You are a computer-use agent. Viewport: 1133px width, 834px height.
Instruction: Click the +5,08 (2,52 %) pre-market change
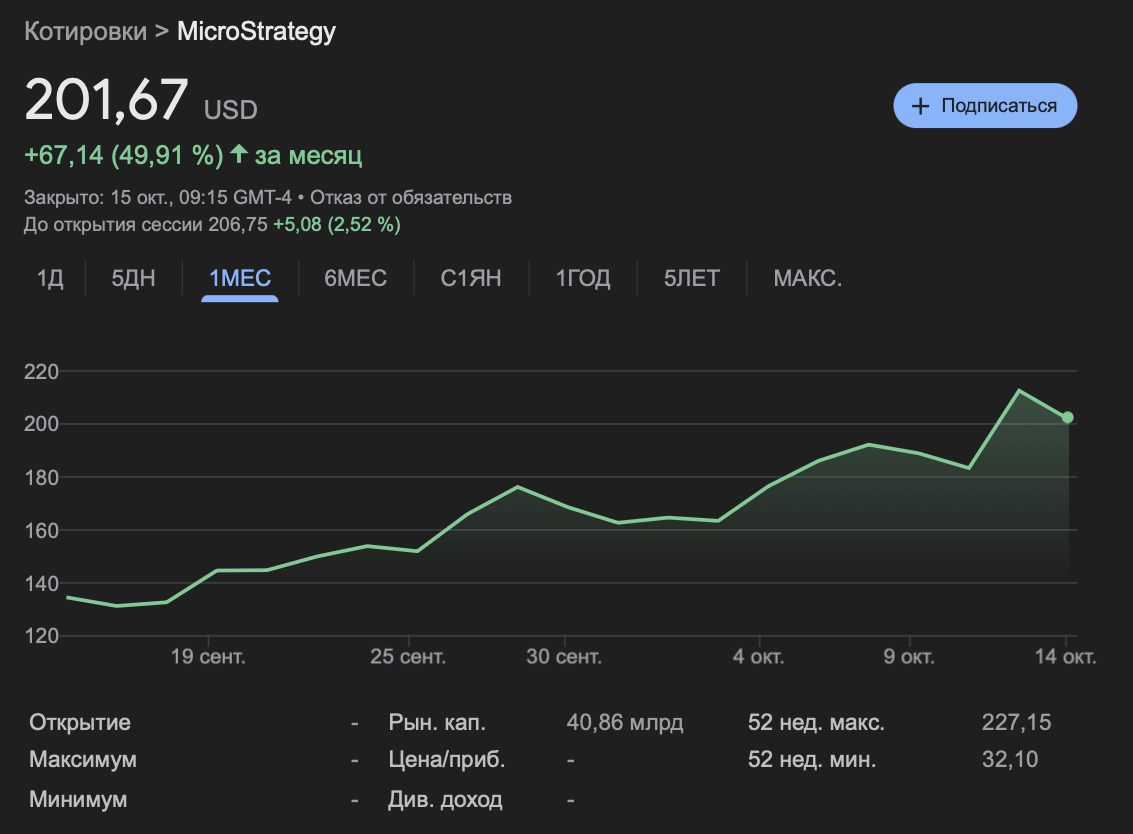(x=337, y=225)
